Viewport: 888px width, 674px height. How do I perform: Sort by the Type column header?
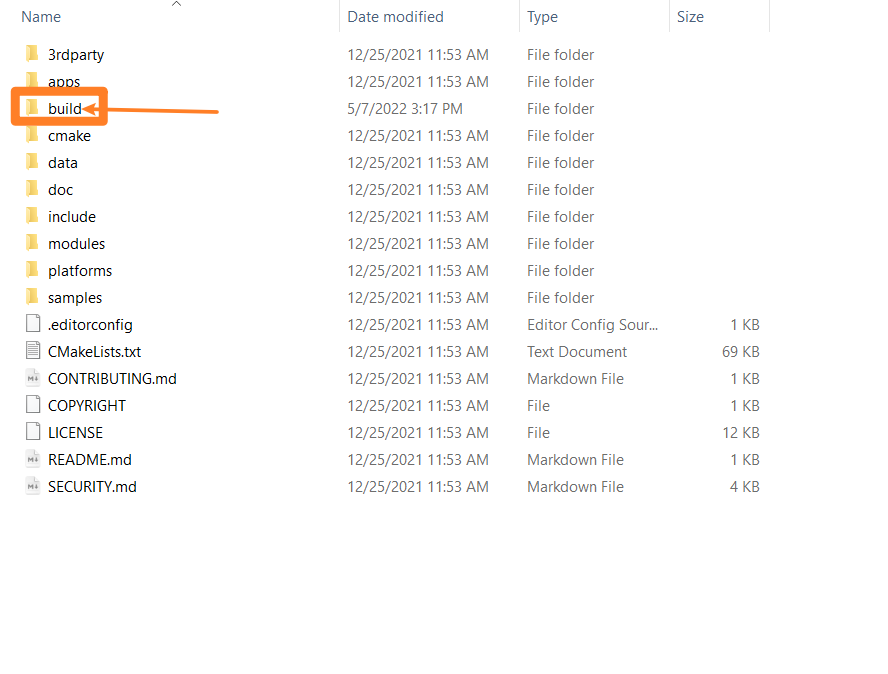coord(542,17)
